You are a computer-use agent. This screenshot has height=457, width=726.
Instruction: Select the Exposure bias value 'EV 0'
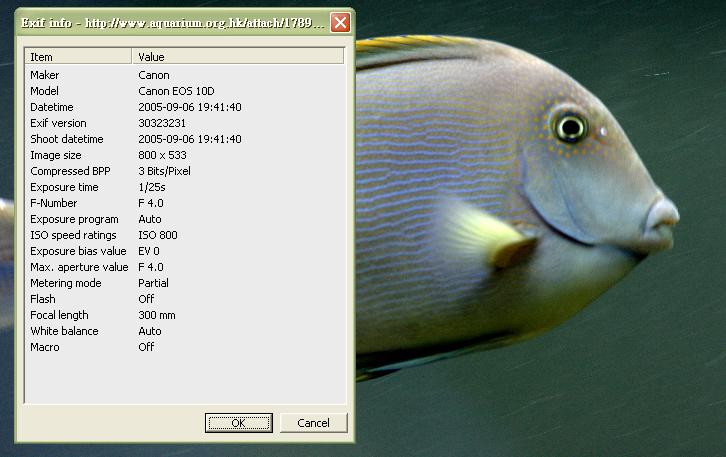(x=149, y=251)
